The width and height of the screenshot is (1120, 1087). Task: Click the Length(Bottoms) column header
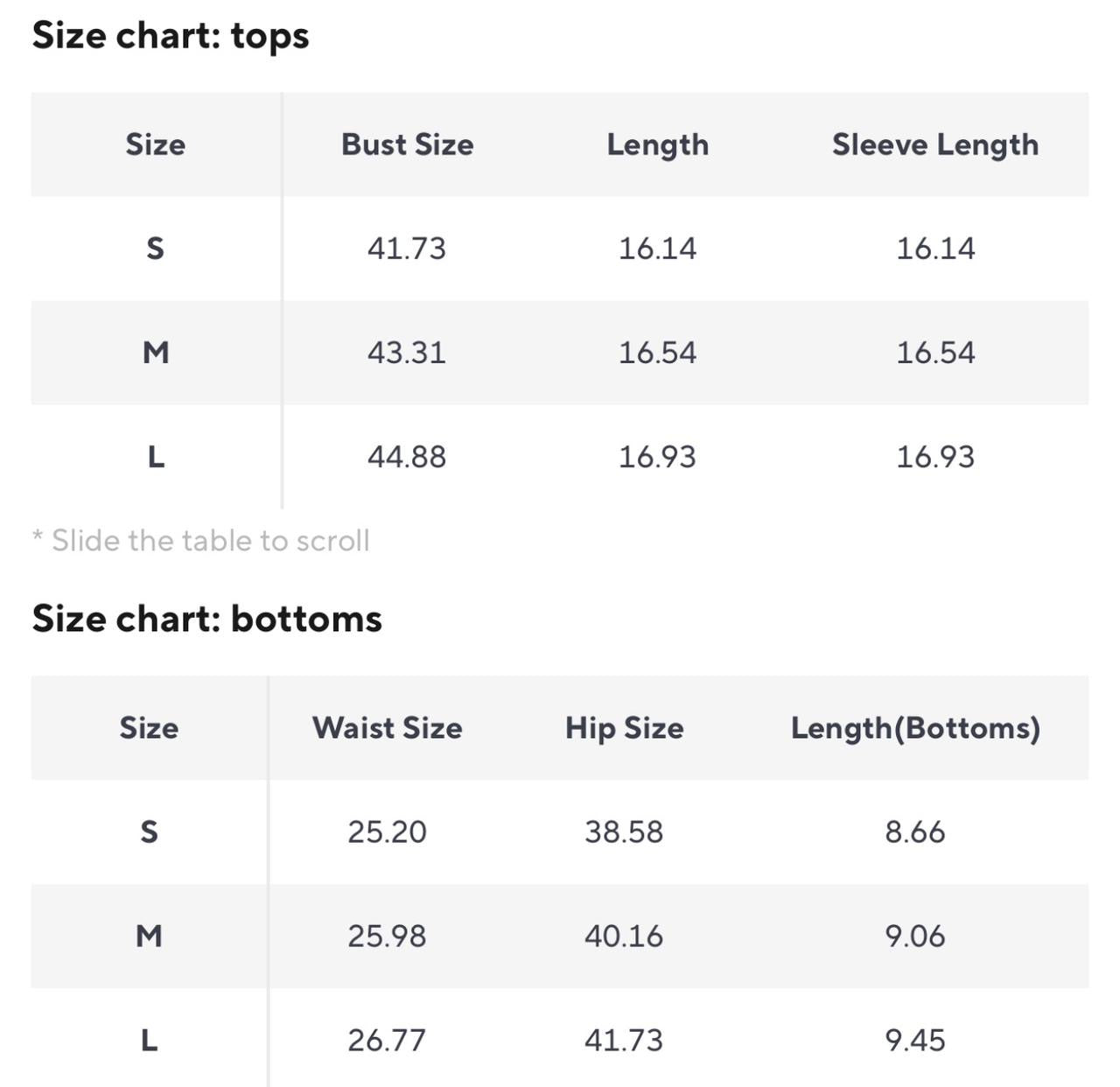pos(915,728)
